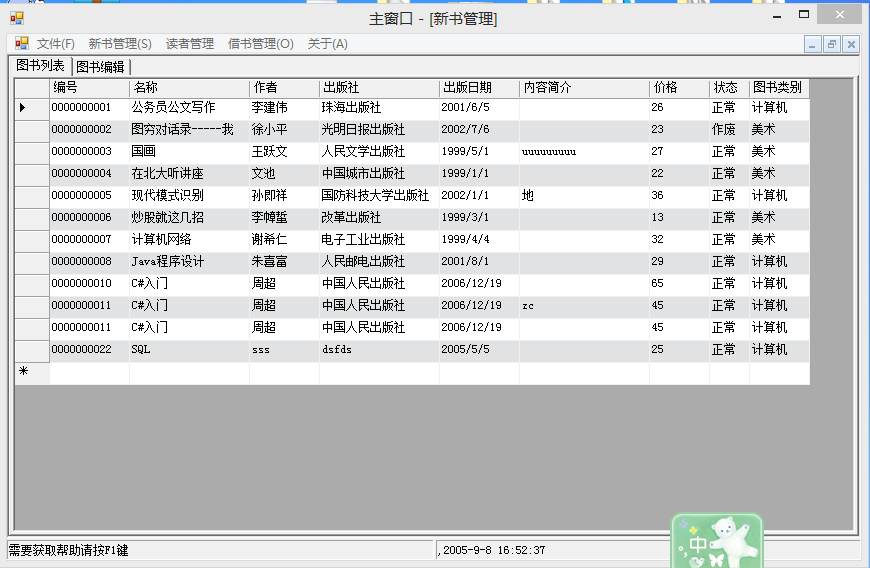Viewport: 870px width, 568px height.
Task: Open the 关于(A) menu
Action: click(x=327, y=44)
